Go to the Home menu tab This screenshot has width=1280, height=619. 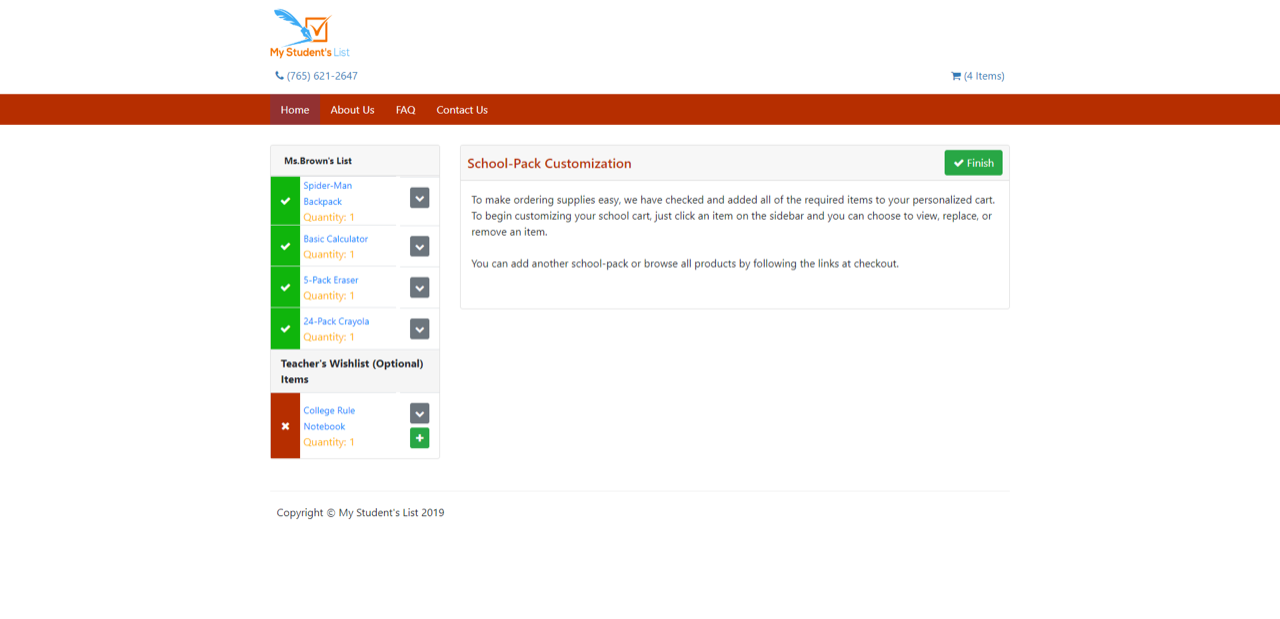point(295,110)
